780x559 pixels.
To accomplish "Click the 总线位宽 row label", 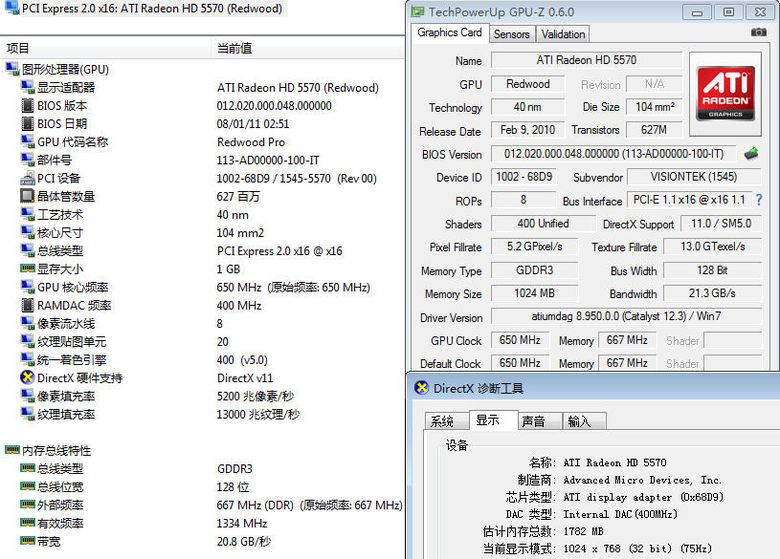I will coord(60,486).
